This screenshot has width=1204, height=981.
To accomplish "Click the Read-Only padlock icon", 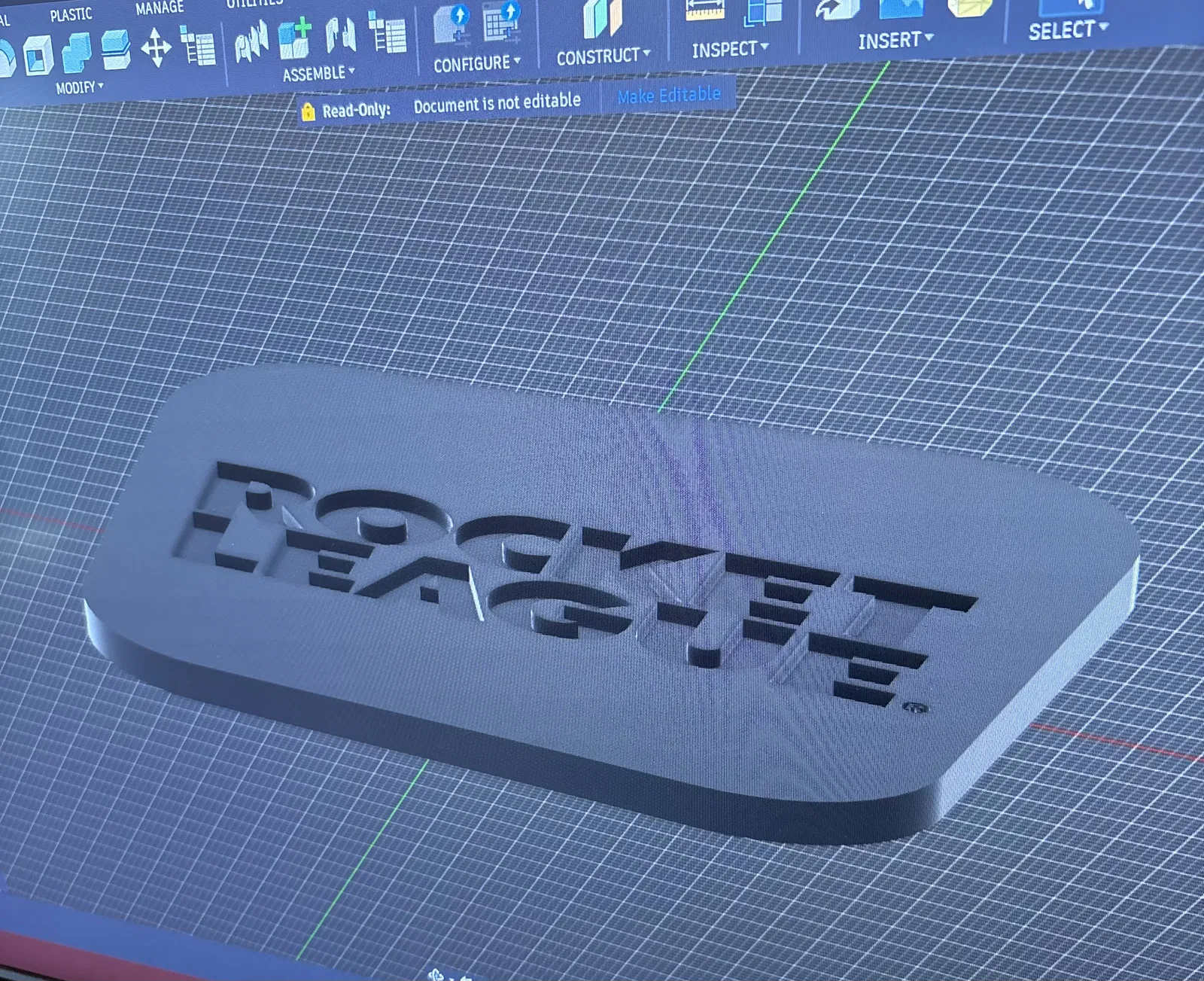I will coord(308,112).
